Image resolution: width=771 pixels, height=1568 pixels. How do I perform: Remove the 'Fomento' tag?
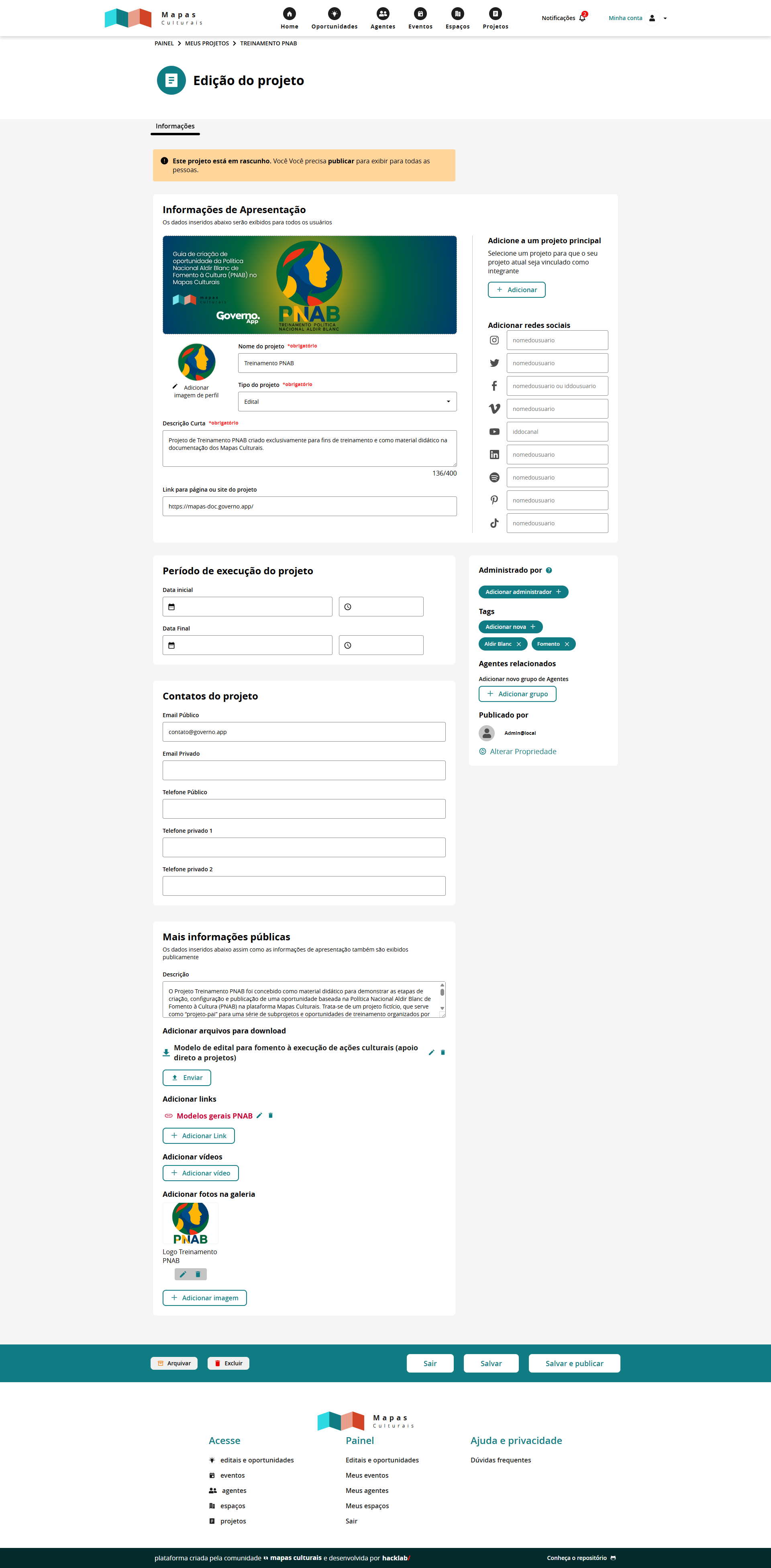click(567, 644)
